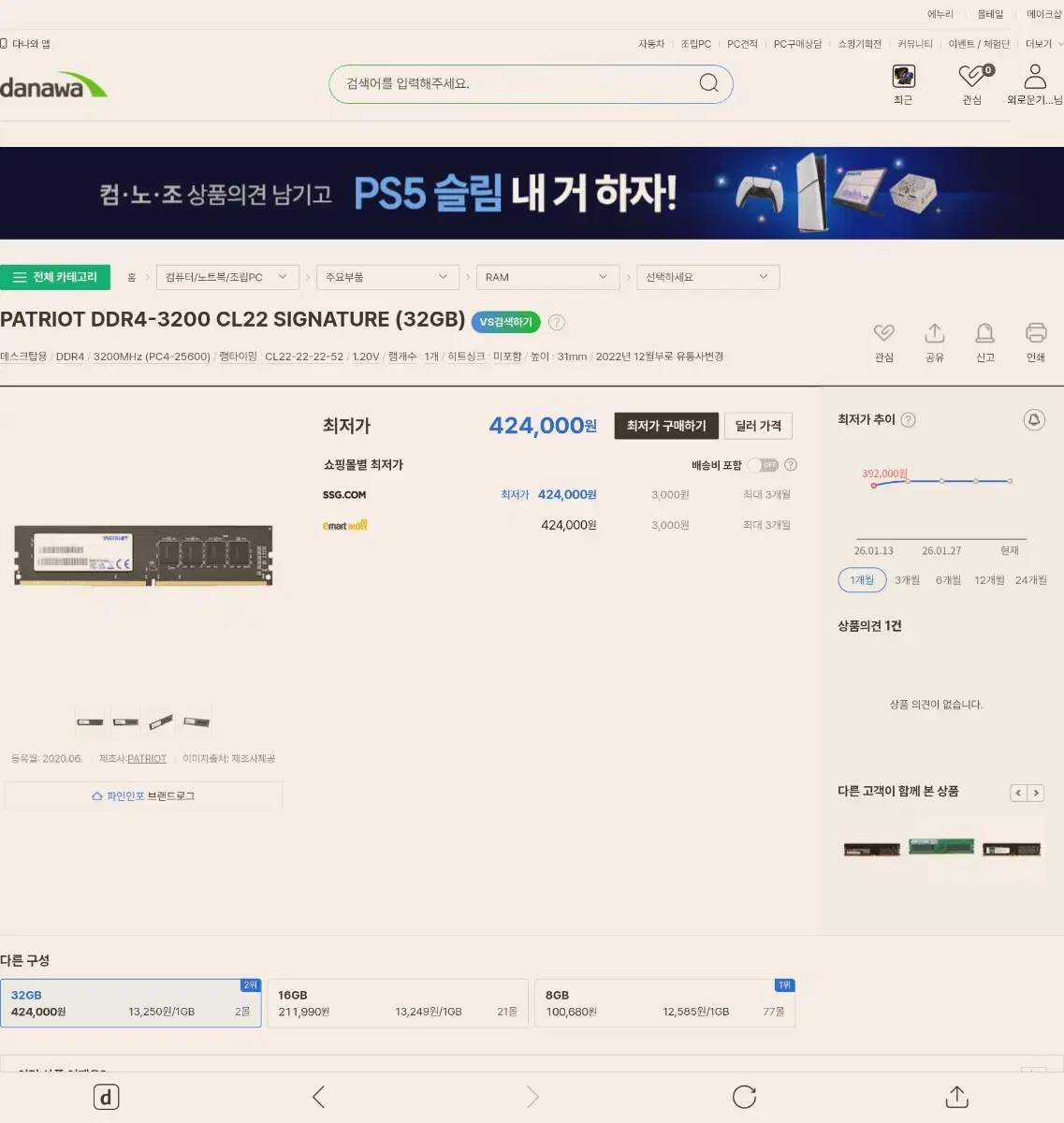Click the VS검색하기 button

coord(505,322)
